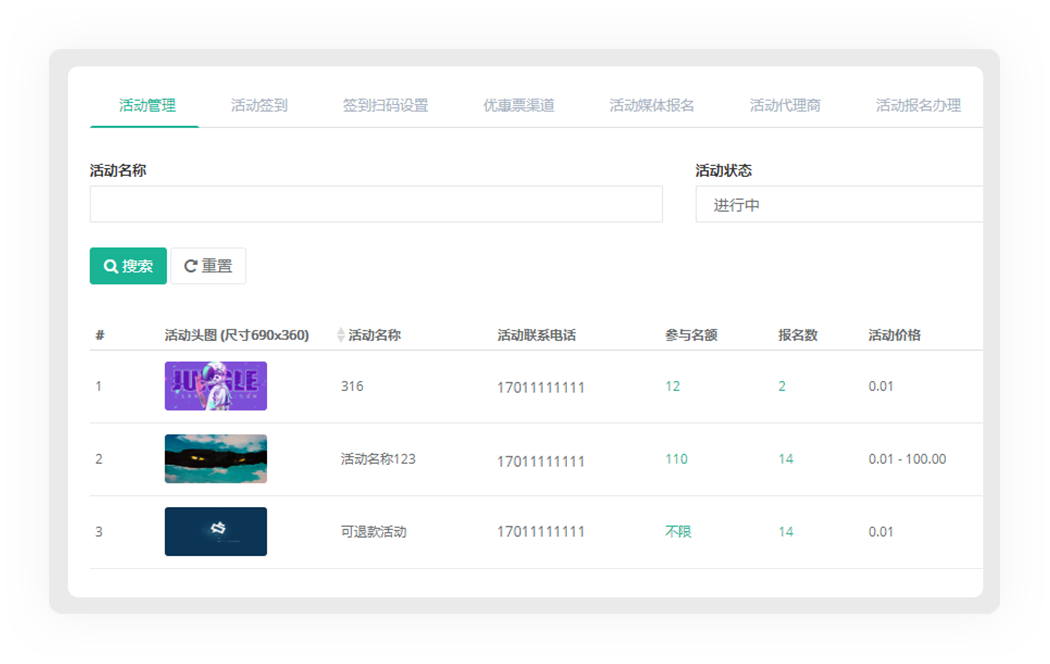Viewport: 1050px width, 664px height.
Task: Click the green 搜索 button
Action: pos(128,266)
